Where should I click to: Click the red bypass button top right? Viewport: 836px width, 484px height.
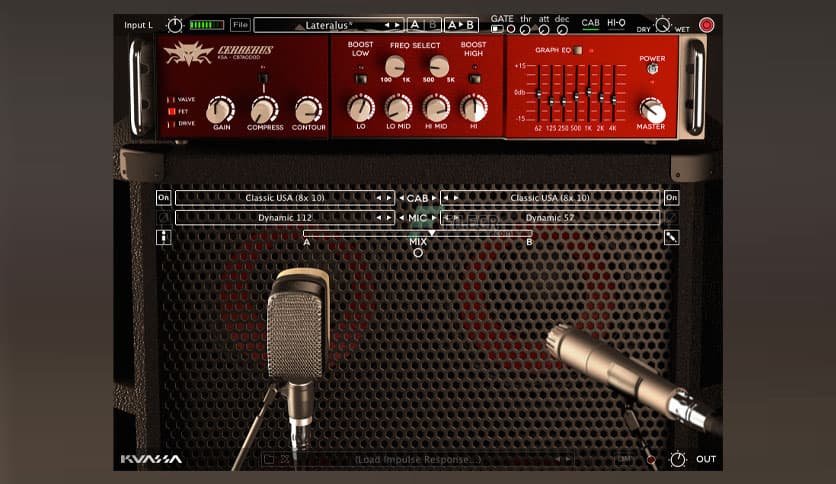pos(706,25)
